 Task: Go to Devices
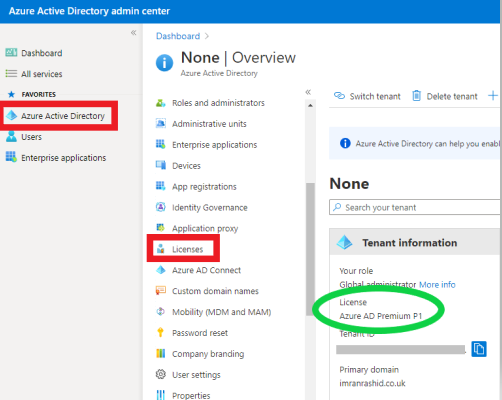click(186, 166)
